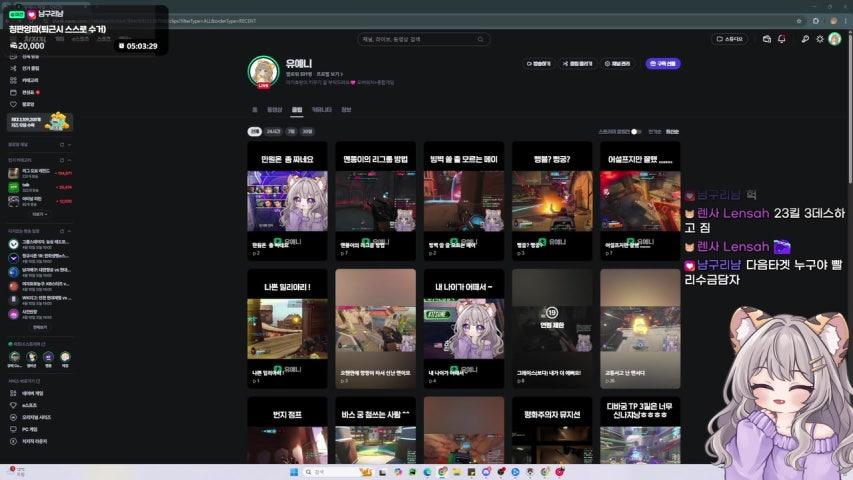
Task: Open the notification bell icon in the header
Action: (782, 39)
